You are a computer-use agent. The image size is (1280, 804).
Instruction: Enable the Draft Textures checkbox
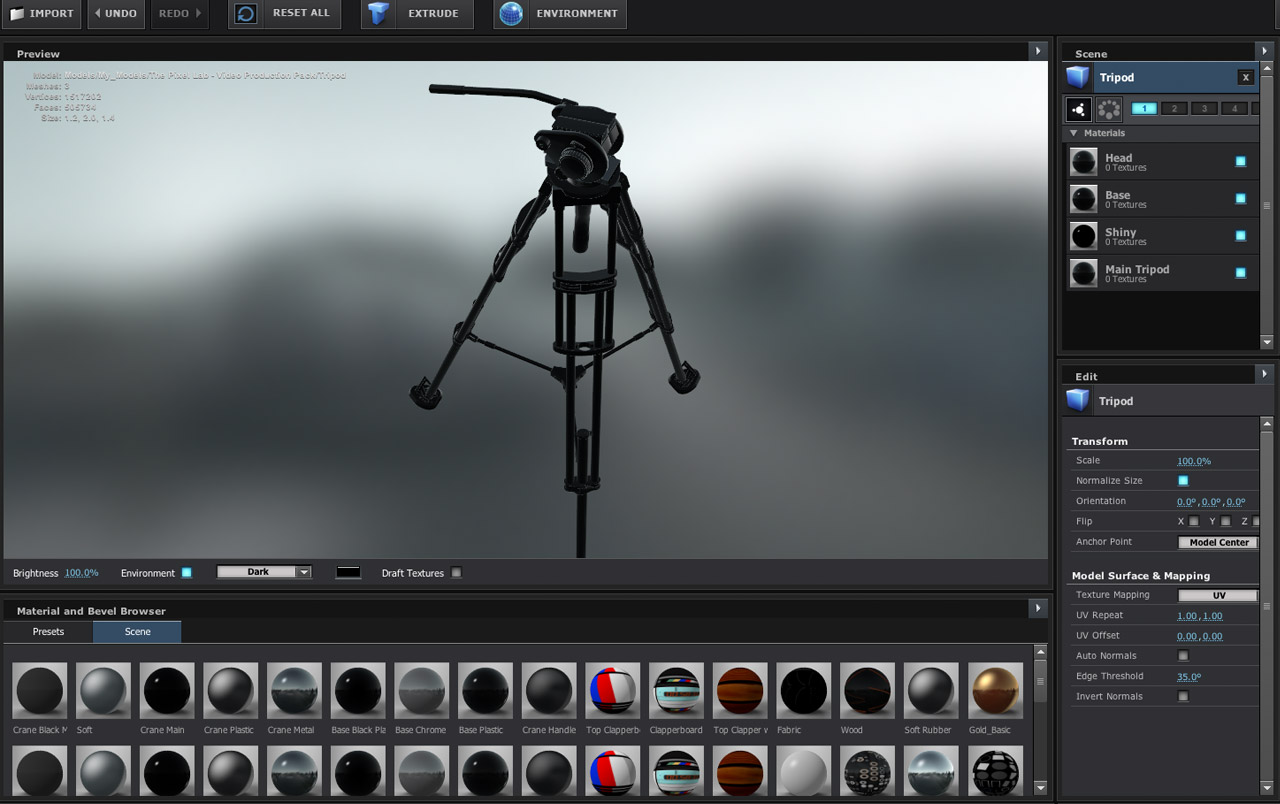(456, 573)
